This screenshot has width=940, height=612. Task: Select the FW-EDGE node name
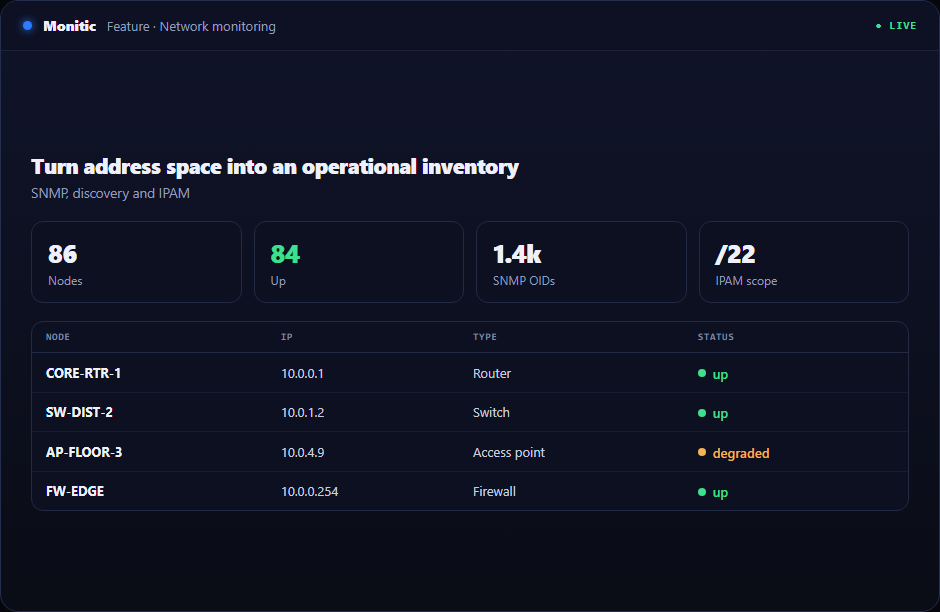tap(75, 492)
